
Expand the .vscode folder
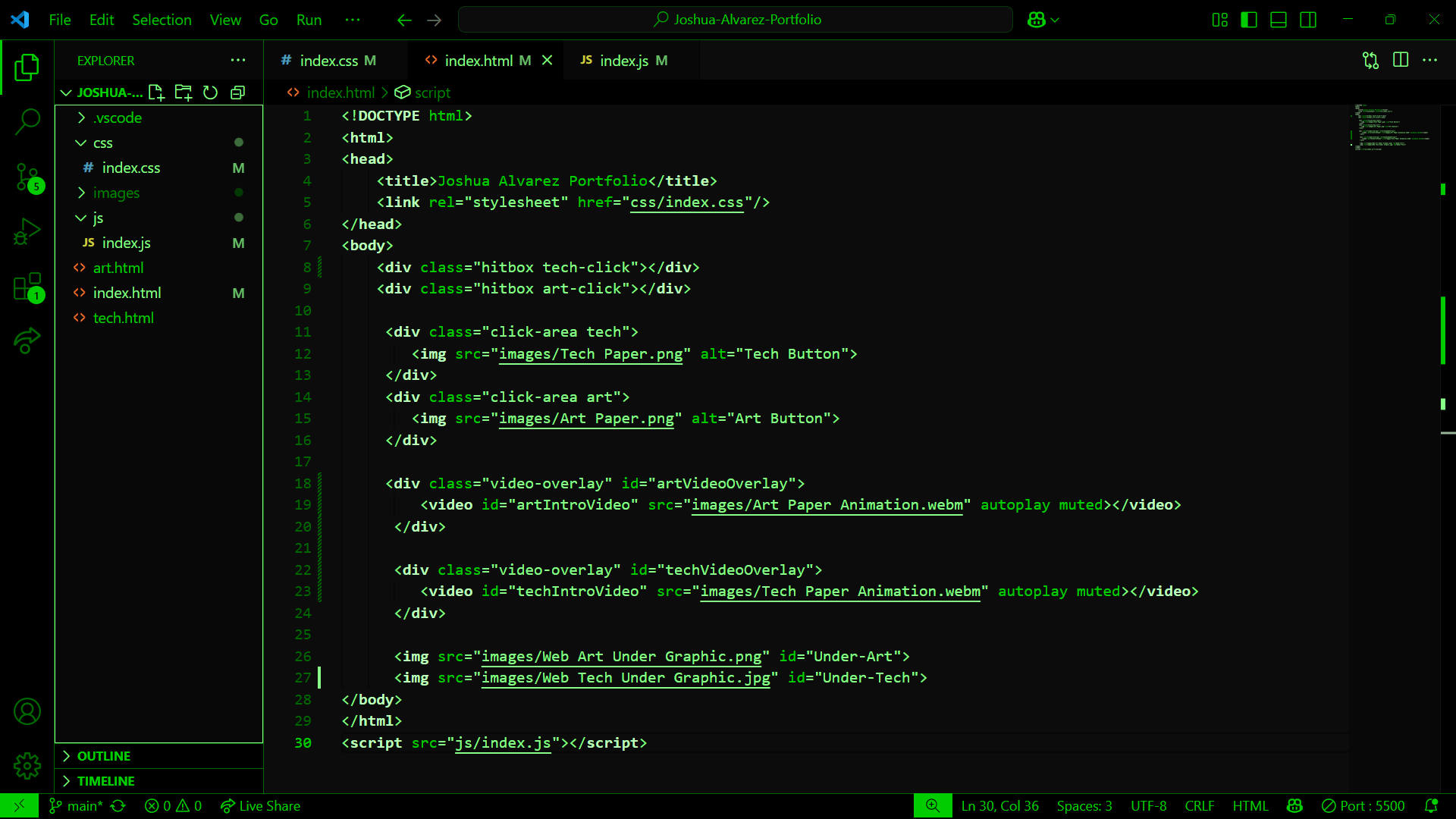pos(159,118)
